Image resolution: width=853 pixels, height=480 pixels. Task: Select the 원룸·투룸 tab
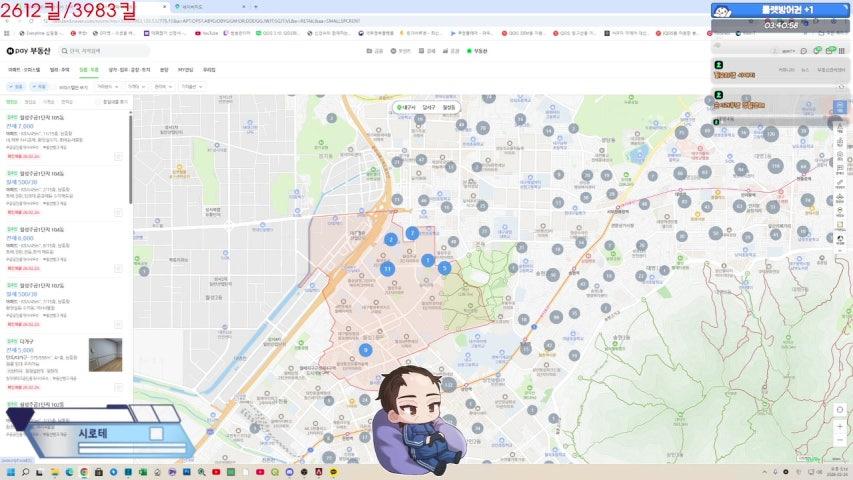[89, 70]
